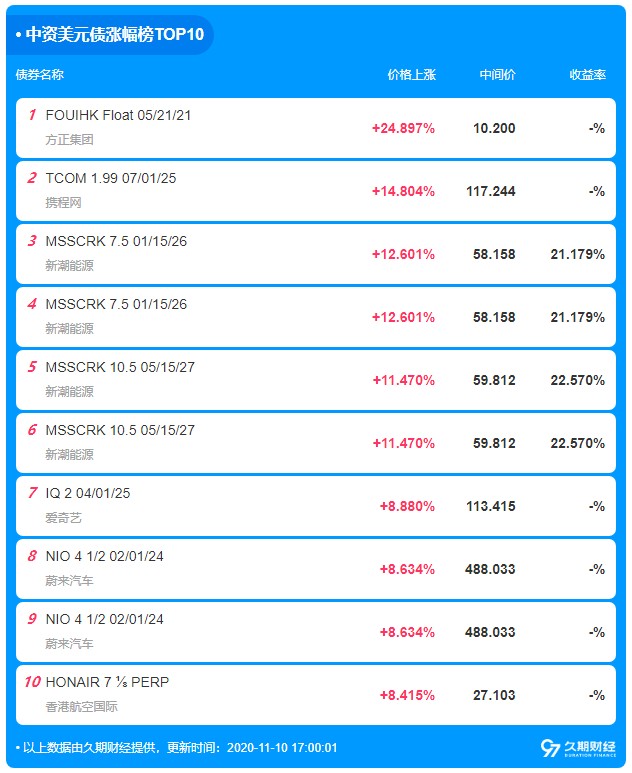Sort by the 价格上涨 column header
Image resolution: width=632 pixels, height=773 pixels.
[x=412, y=75]
